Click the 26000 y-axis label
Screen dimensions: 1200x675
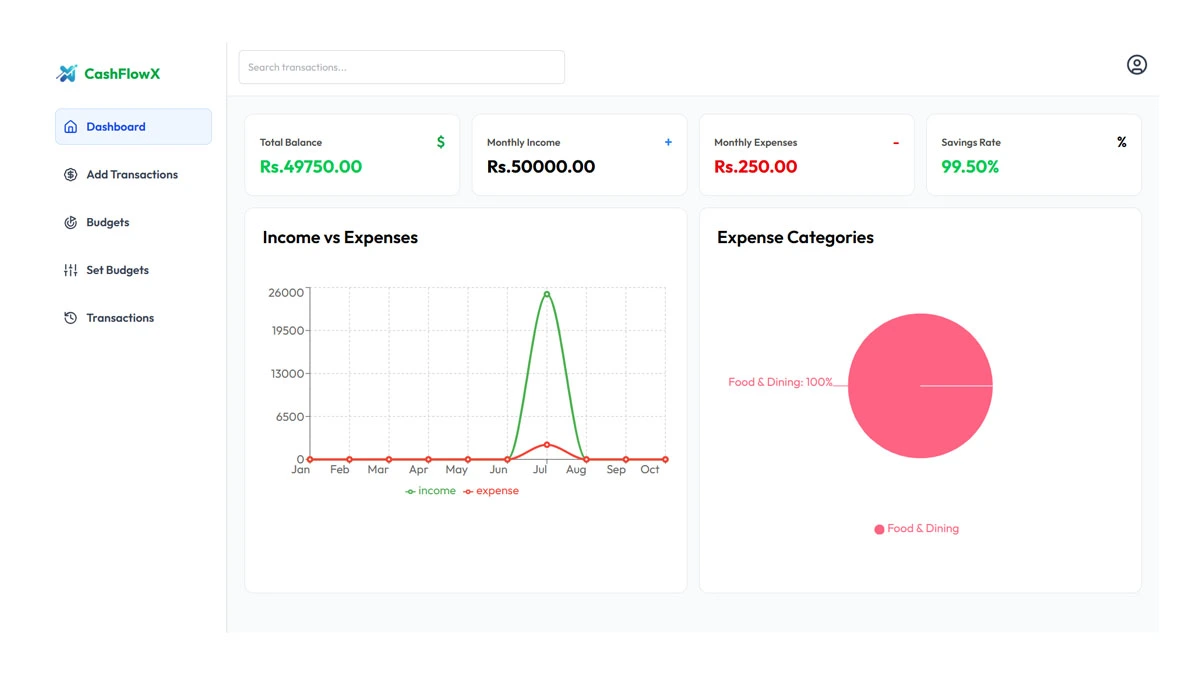(x=286, y=293)
